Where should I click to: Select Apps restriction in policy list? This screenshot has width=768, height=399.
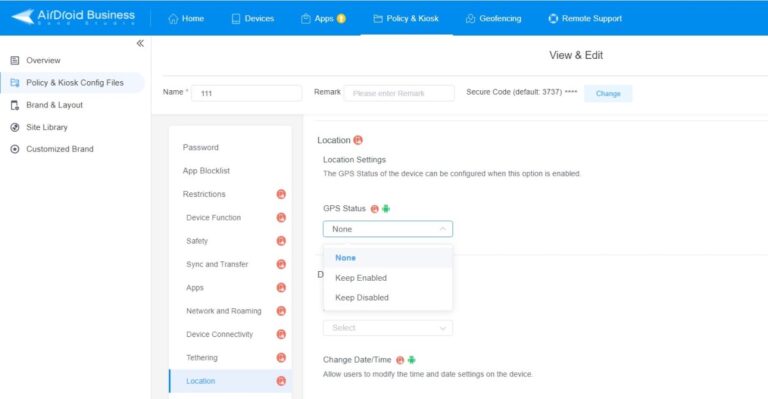[x=195, y=288]
